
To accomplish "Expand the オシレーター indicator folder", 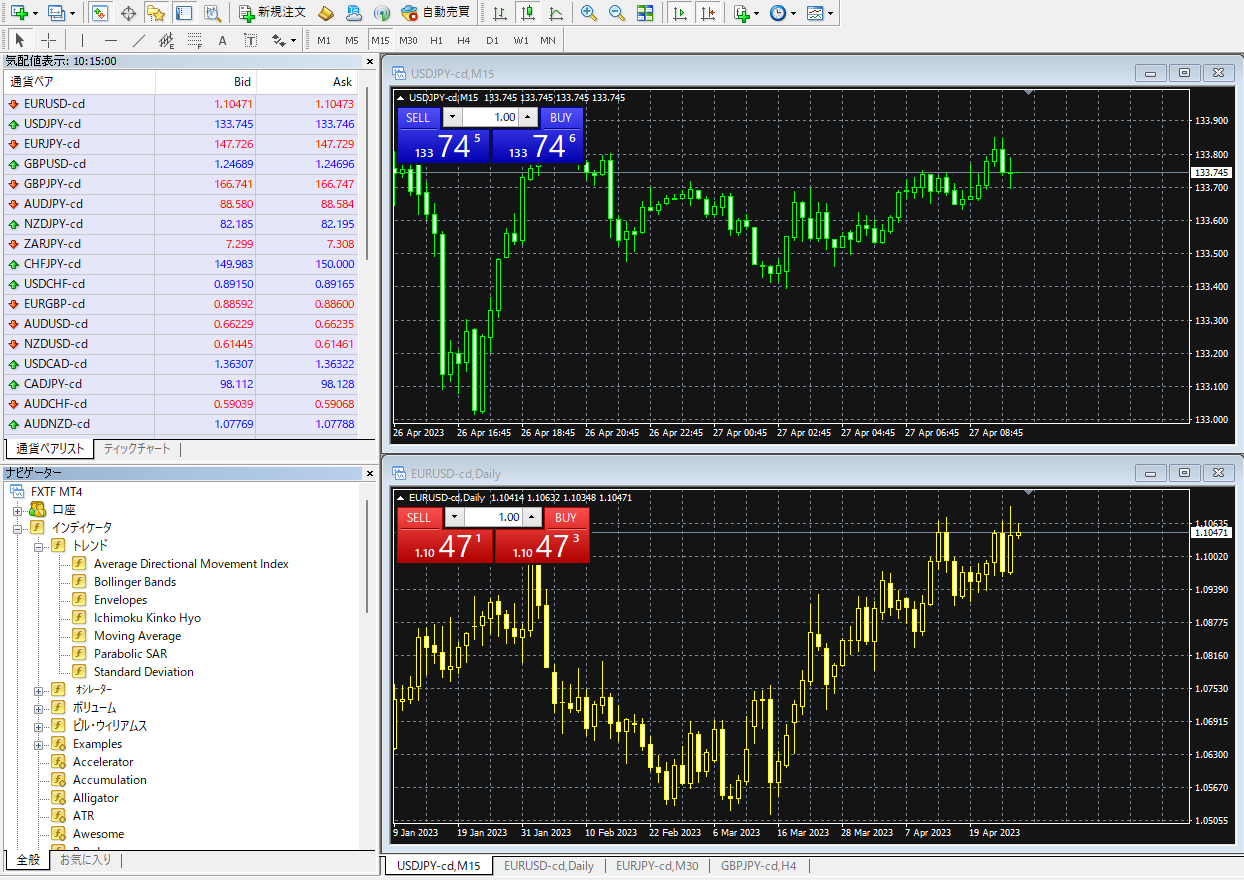I will 39,690.
